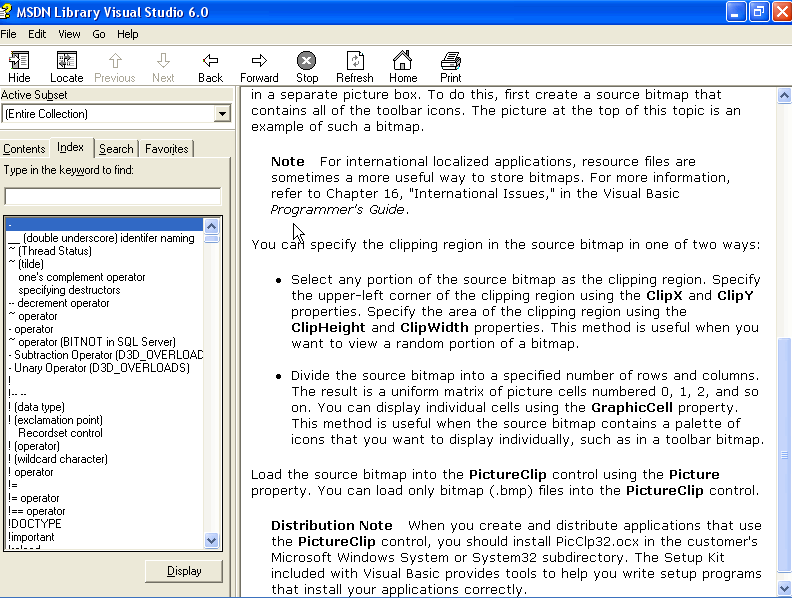Open the Active Subset dropdown
Image resolution: width=792 pixels, height=598 pixels.
[222, 114]
